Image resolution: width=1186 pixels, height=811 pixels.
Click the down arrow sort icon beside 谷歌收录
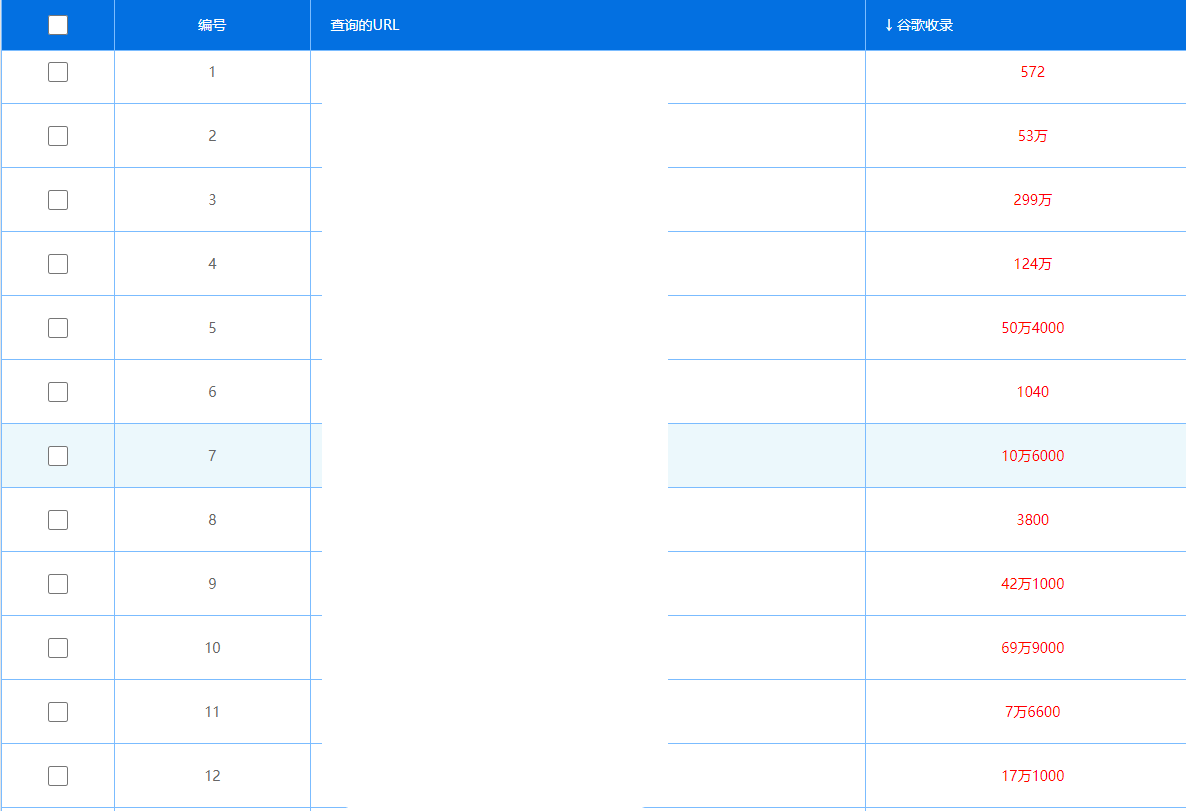click(888, 25)
